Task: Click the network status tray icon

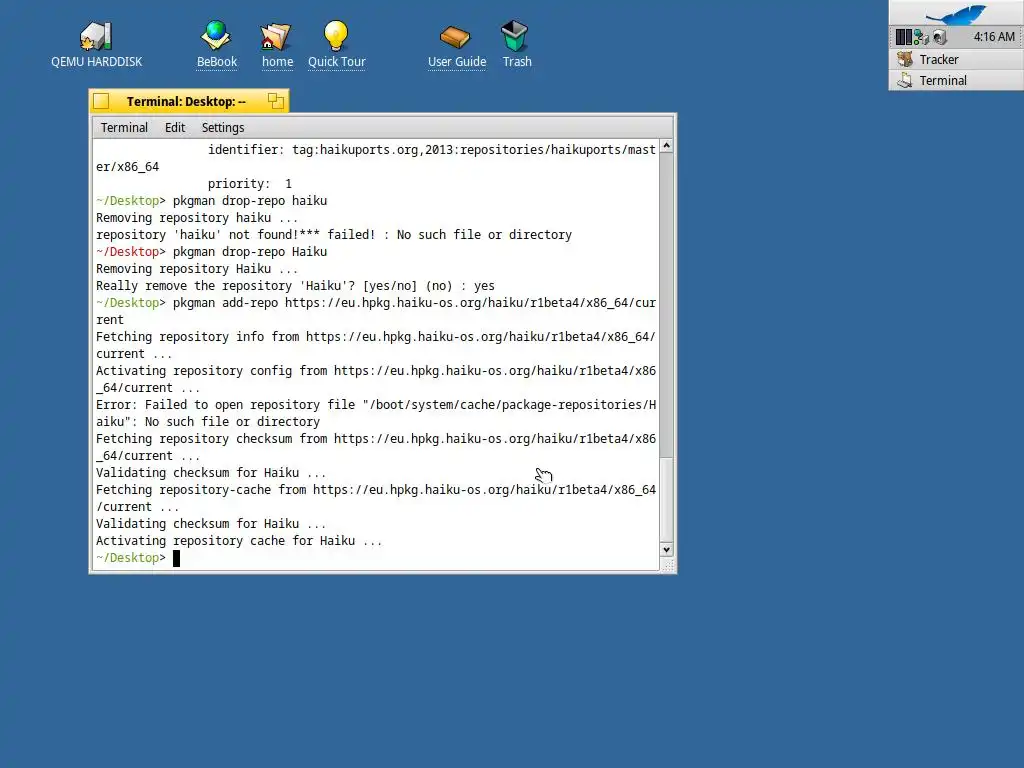Action: click(x=921, y=37)
